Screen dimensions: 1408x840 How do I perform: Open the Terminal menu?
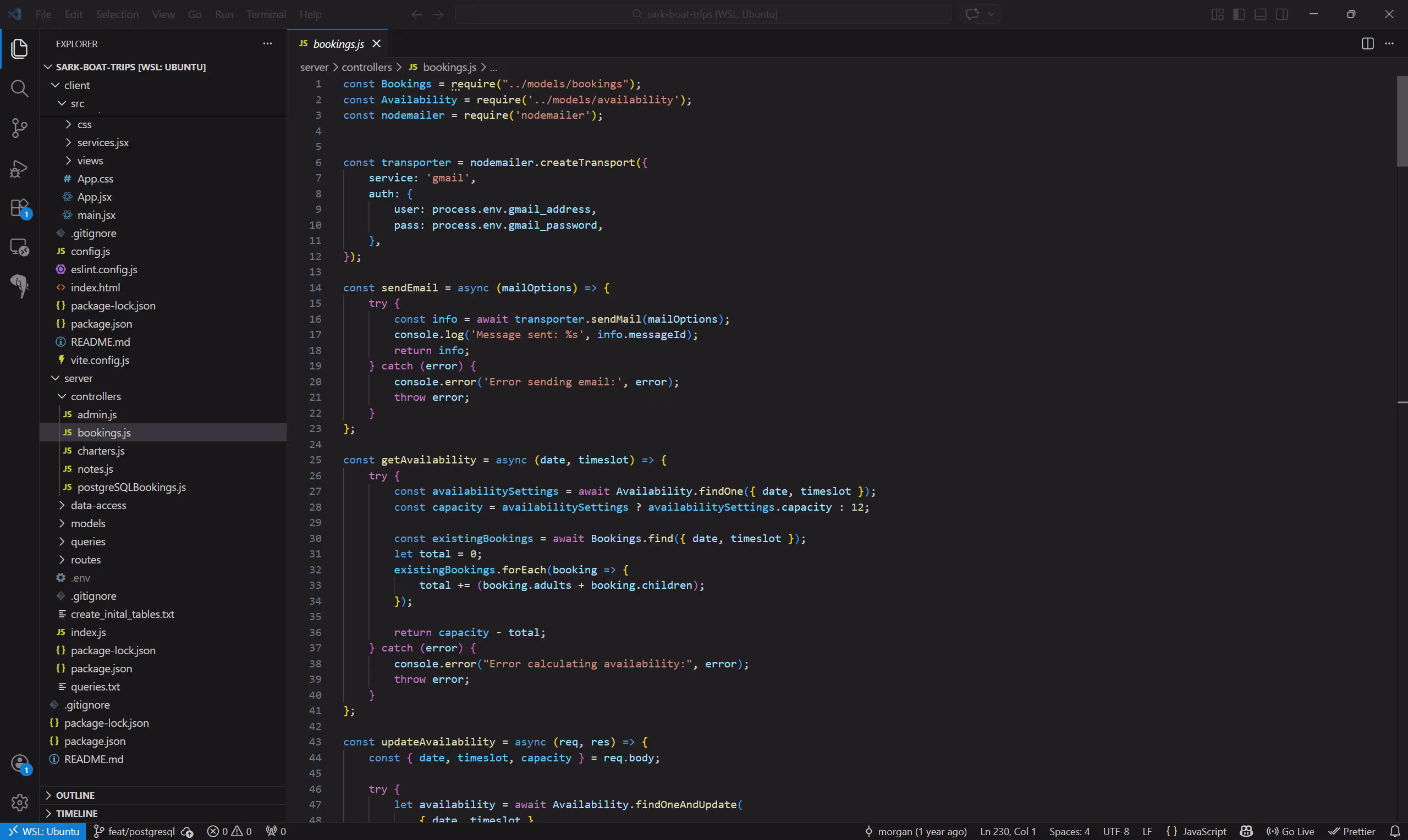(266, 14)
